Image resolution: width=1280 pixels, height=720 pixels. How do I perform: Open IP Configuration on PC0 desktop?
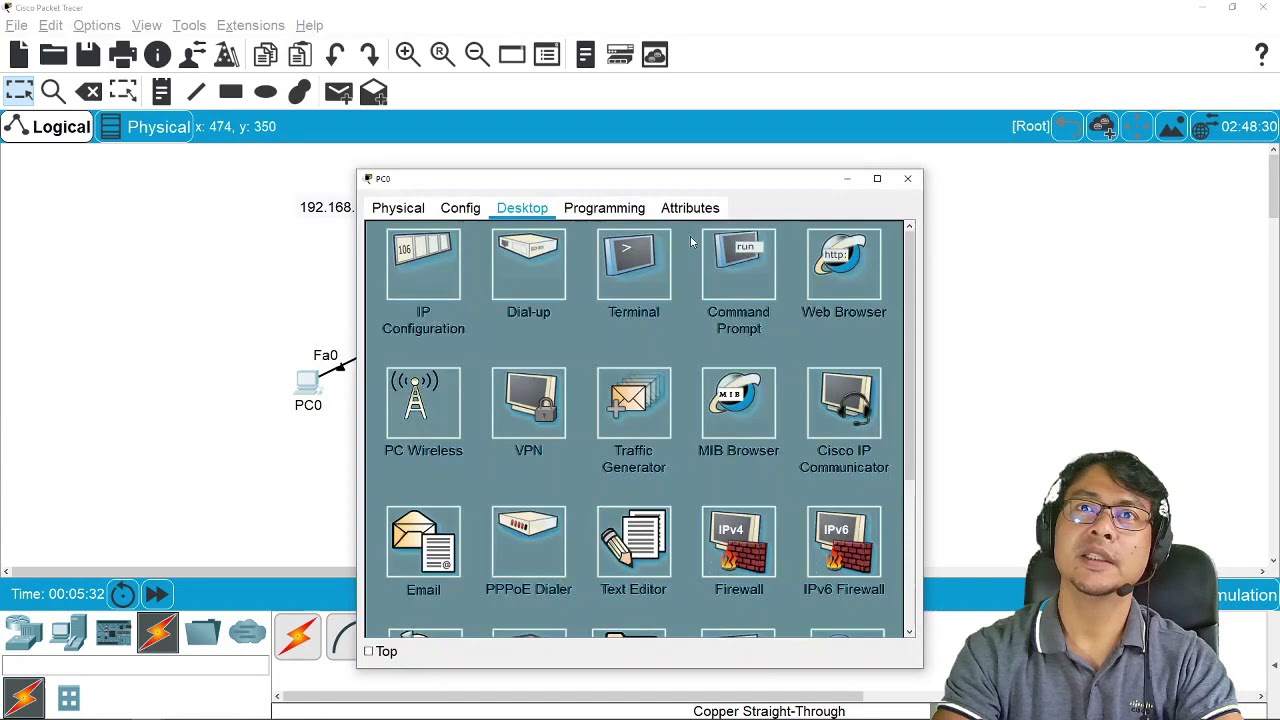[x=423, y=264]
